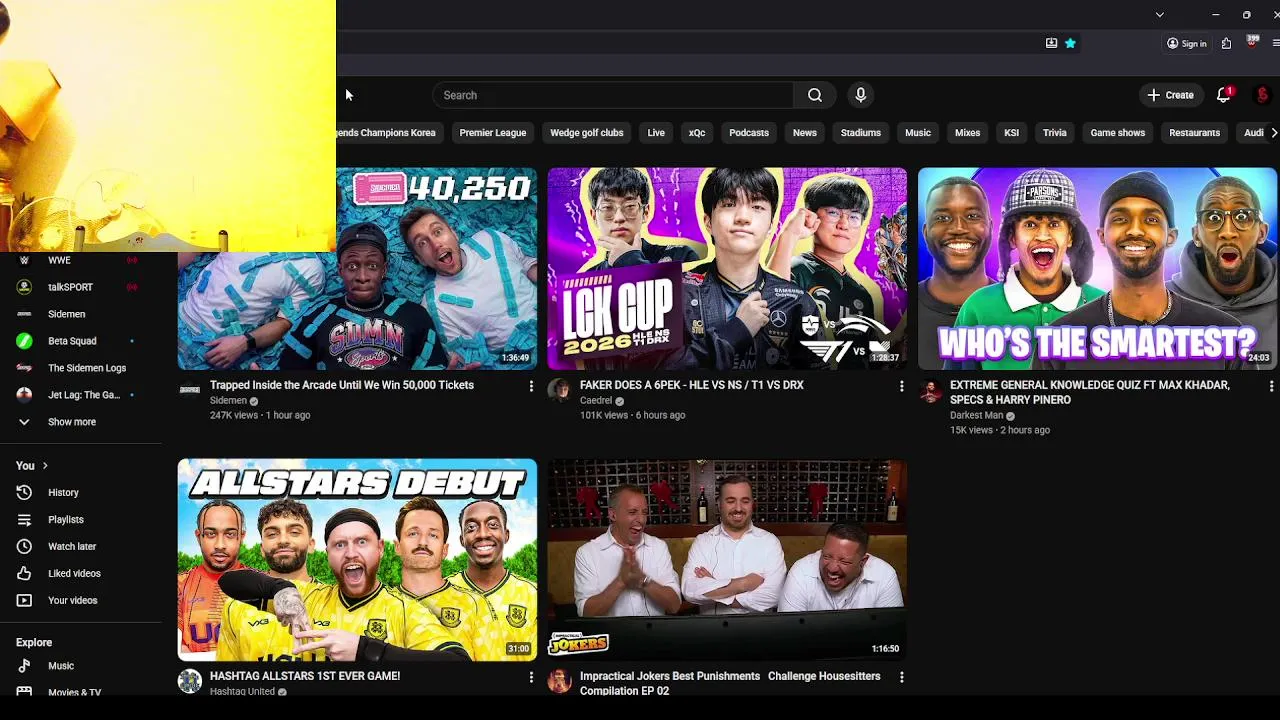The image size is (1280, 720).
Task: Open title Faker Does a 6pek
Action: coord(692,385)
